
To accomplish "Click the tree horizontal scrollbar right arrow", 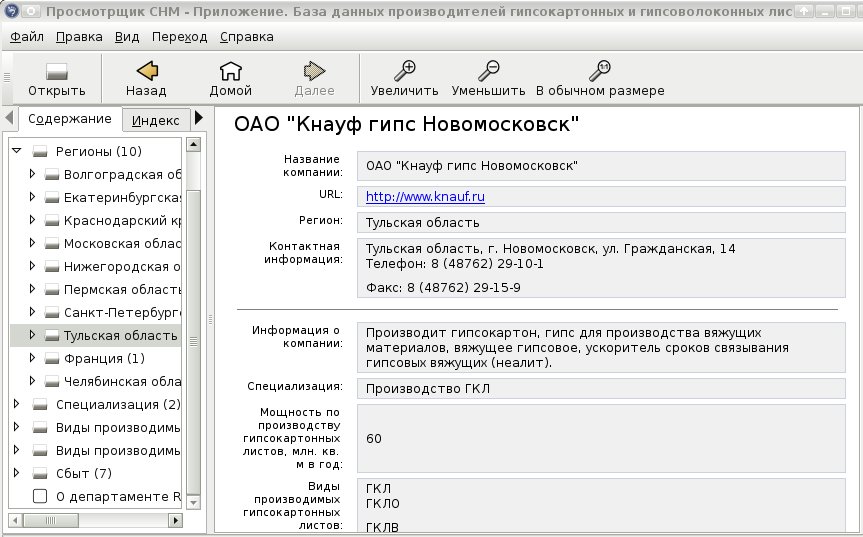I will (x=175, y=520).
